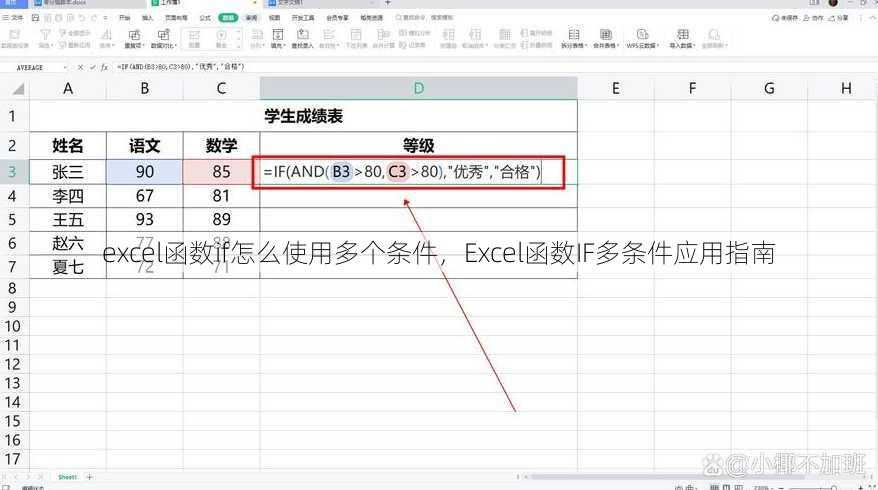Click the 协作 collaborate button

click(x=813, y=18)
